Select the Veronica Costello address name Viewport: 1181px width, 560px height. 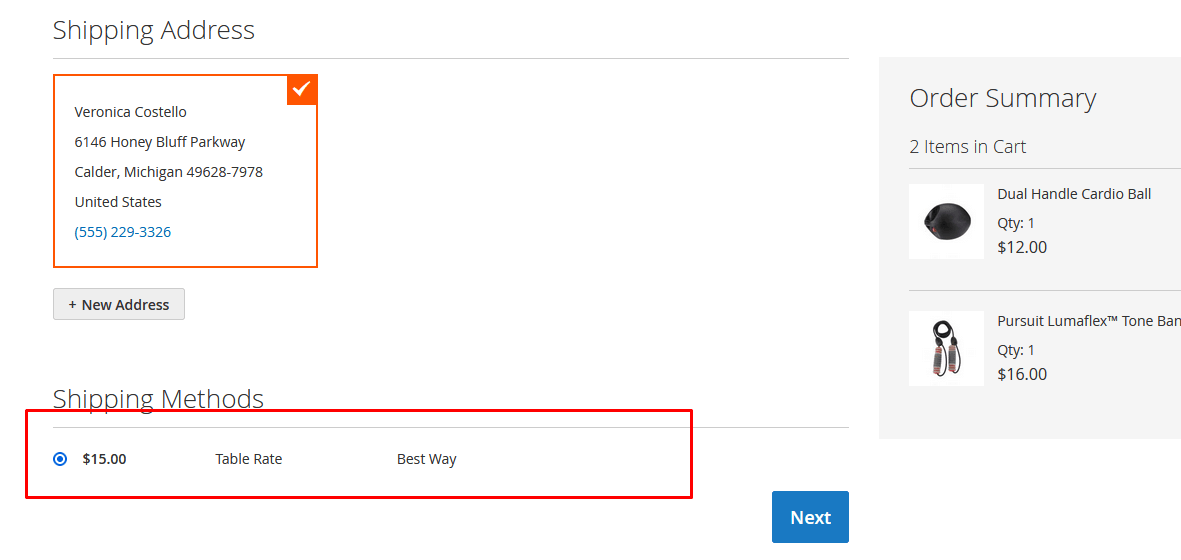(x=131, y=112)
